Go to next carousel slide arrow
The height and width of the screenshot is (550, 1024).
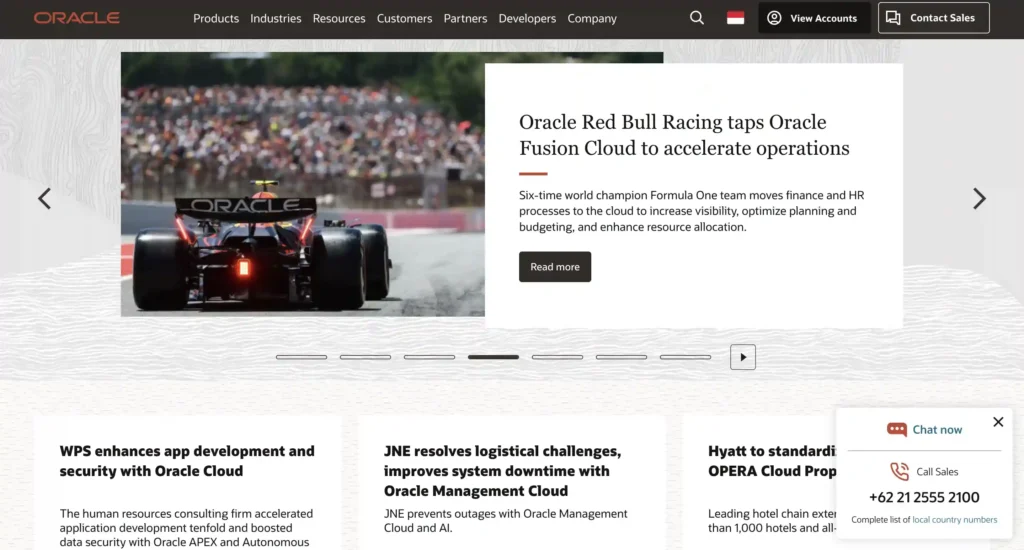[979, 199]
